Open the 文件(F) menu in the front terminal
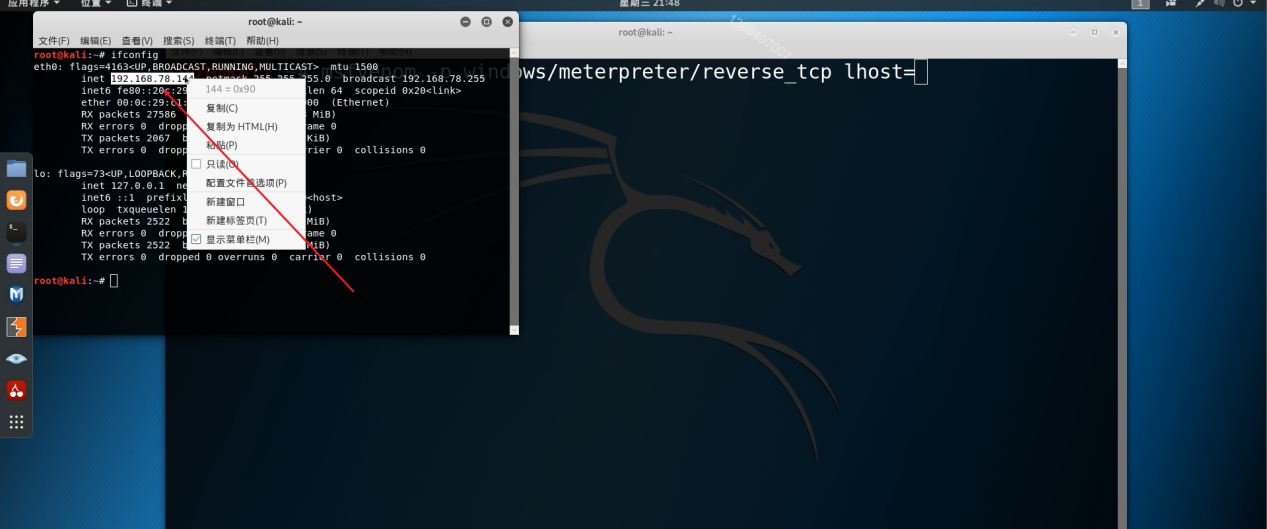 point(54,40)
